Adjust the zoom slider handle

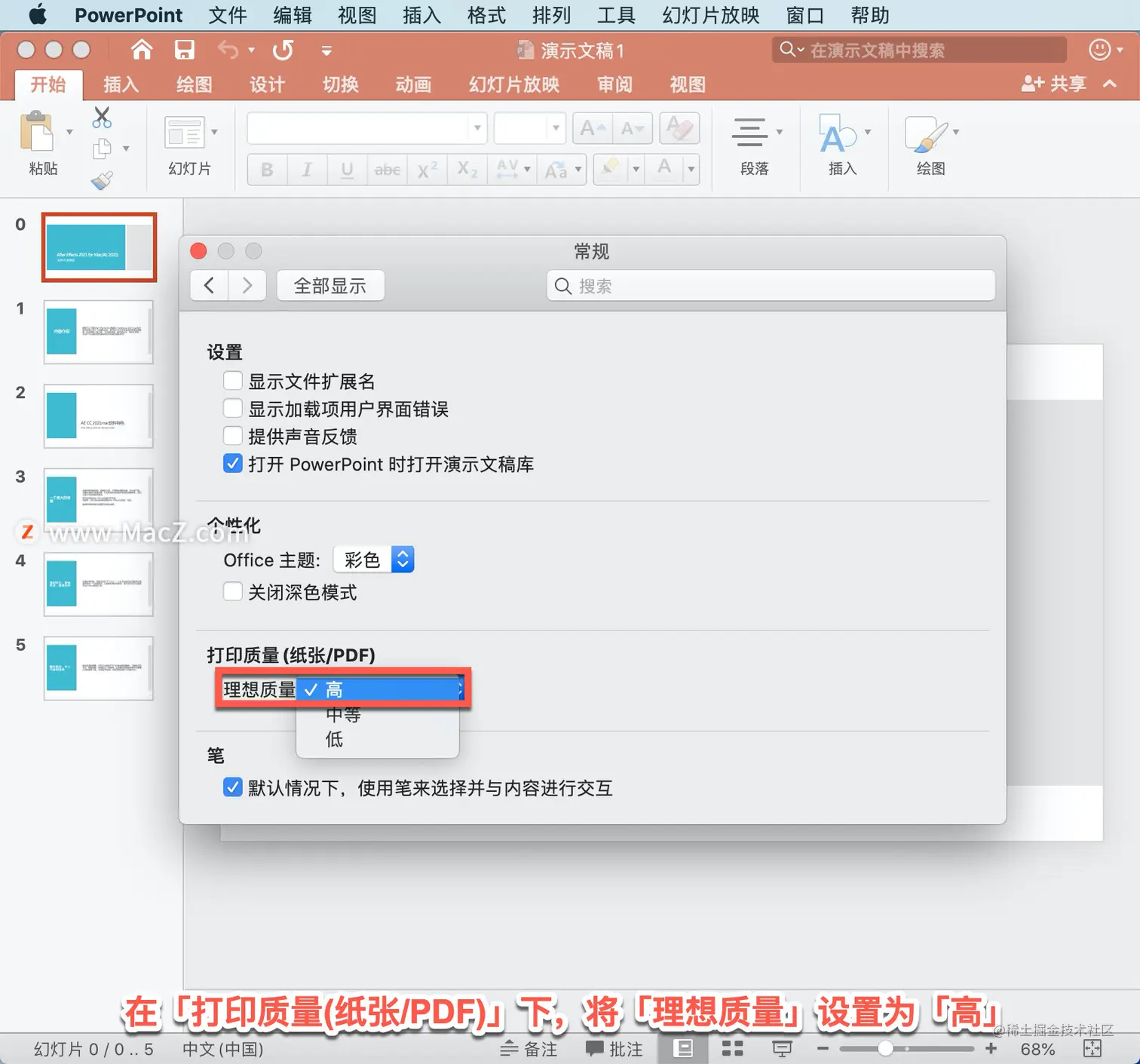[x=886, y=1048]
